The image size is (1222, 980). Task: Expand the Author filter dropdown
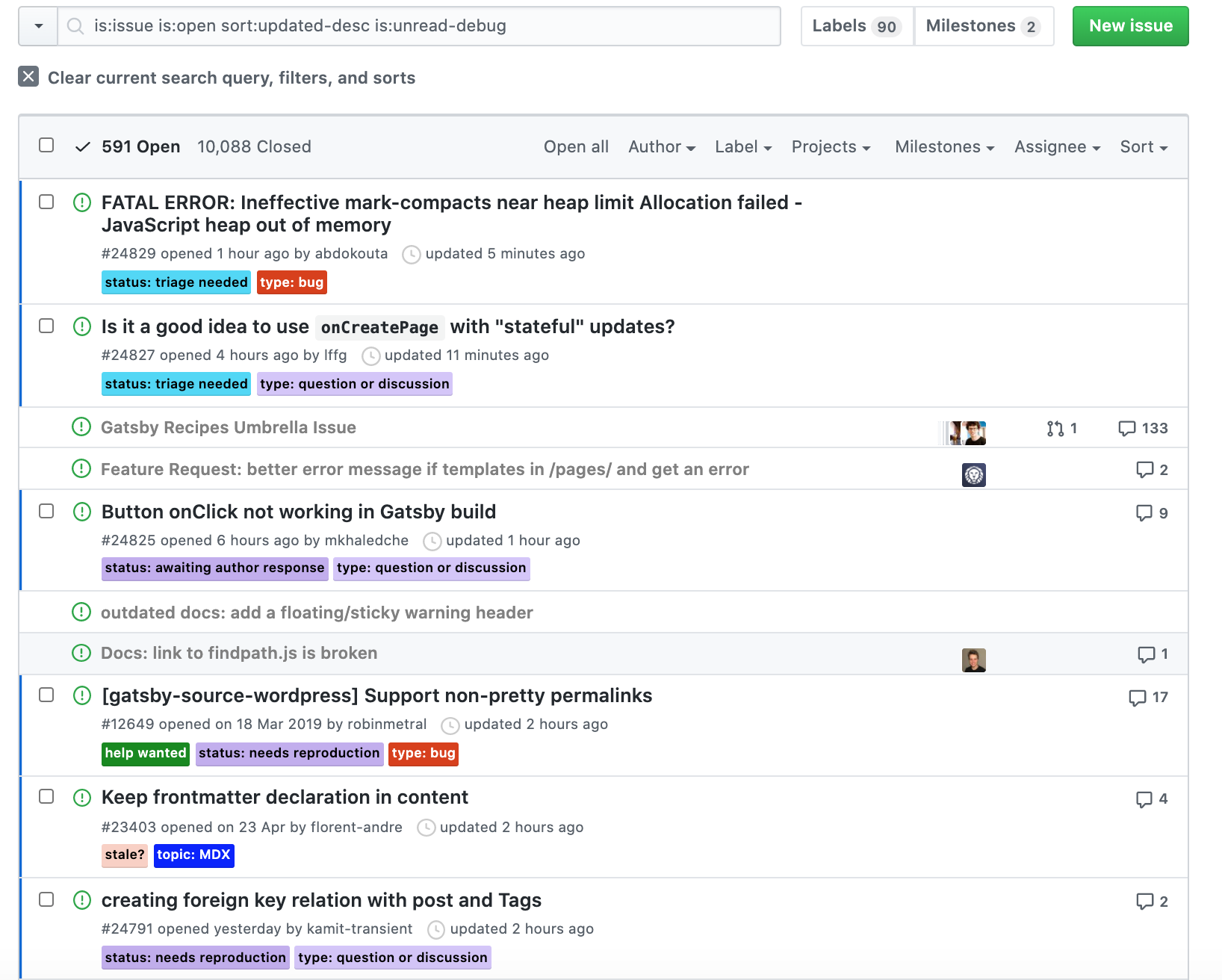662,147
